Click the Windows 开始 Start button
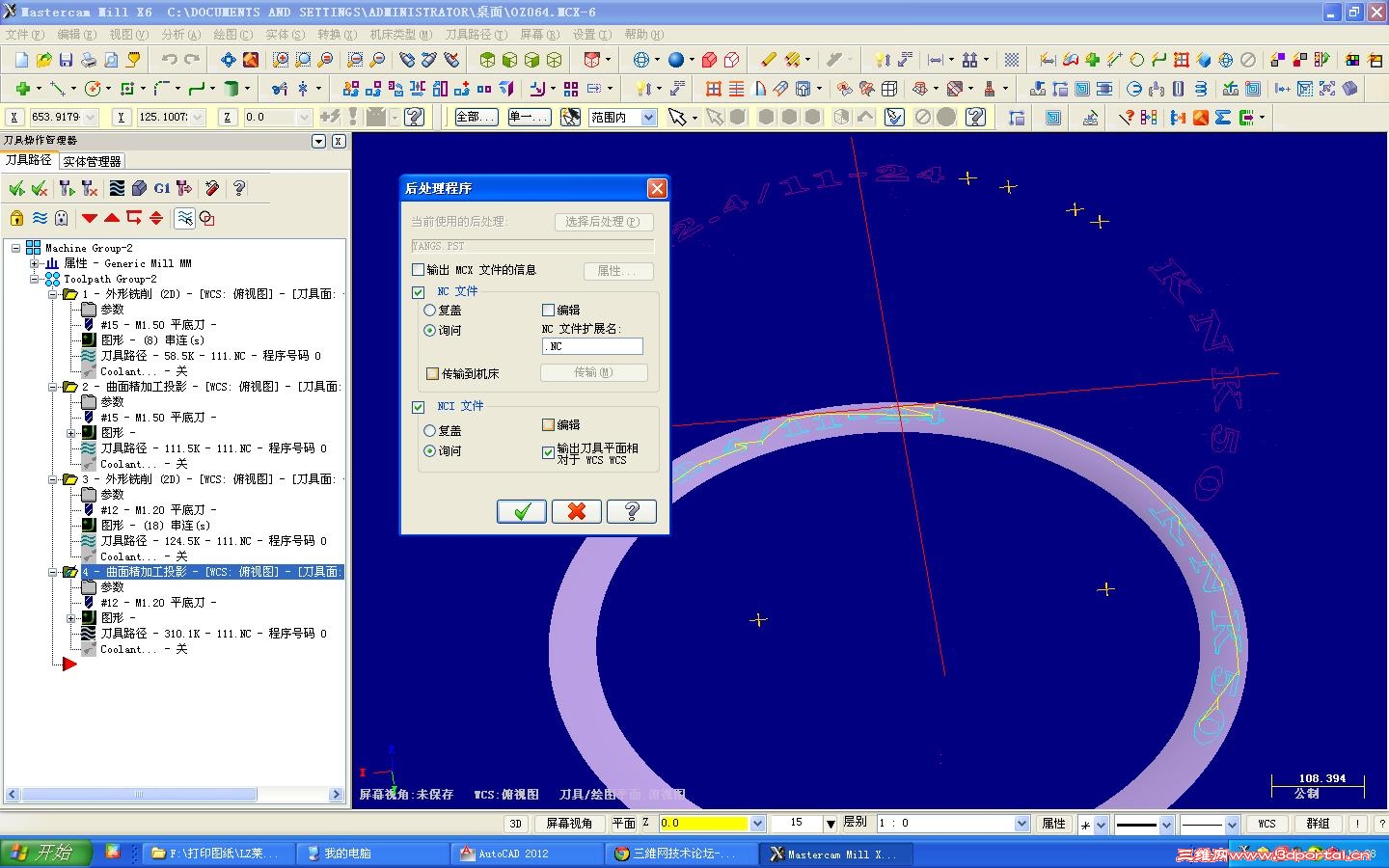The height and width of the screenshot is (868, 1389). [x=45, y=854]
